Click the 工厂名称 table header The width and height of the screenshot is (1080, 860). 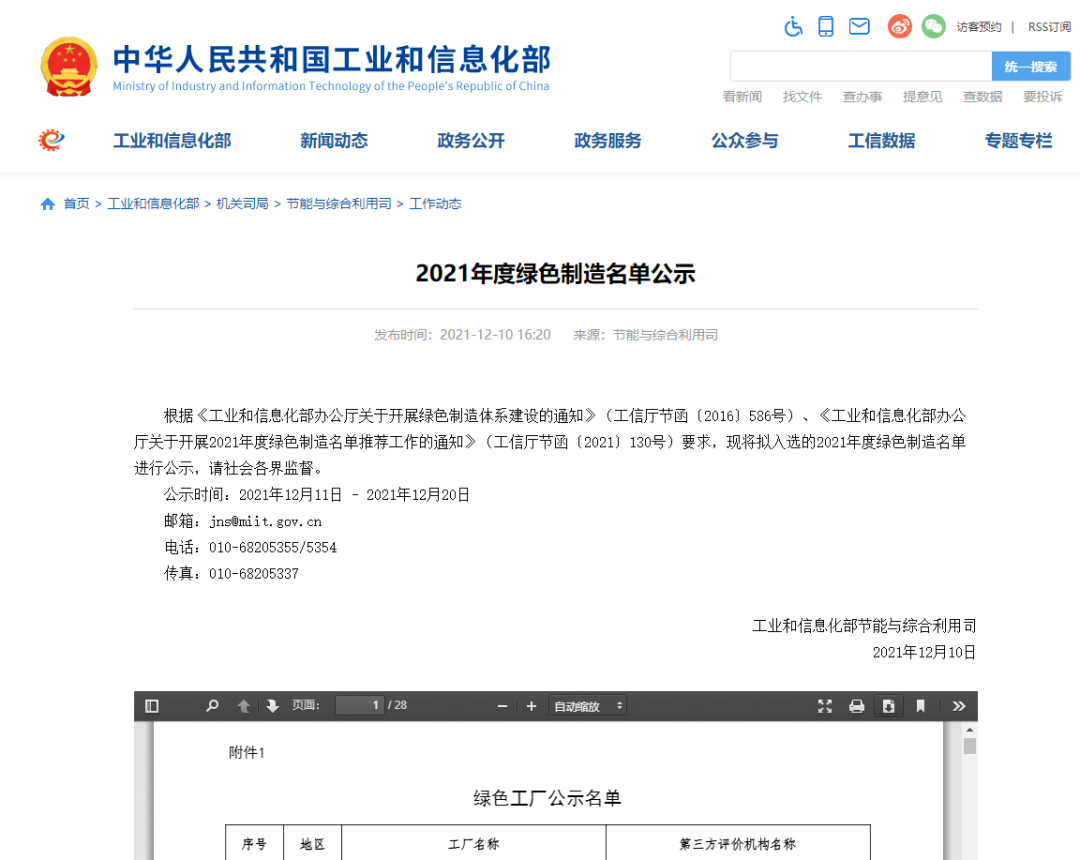tap(474, 844)
